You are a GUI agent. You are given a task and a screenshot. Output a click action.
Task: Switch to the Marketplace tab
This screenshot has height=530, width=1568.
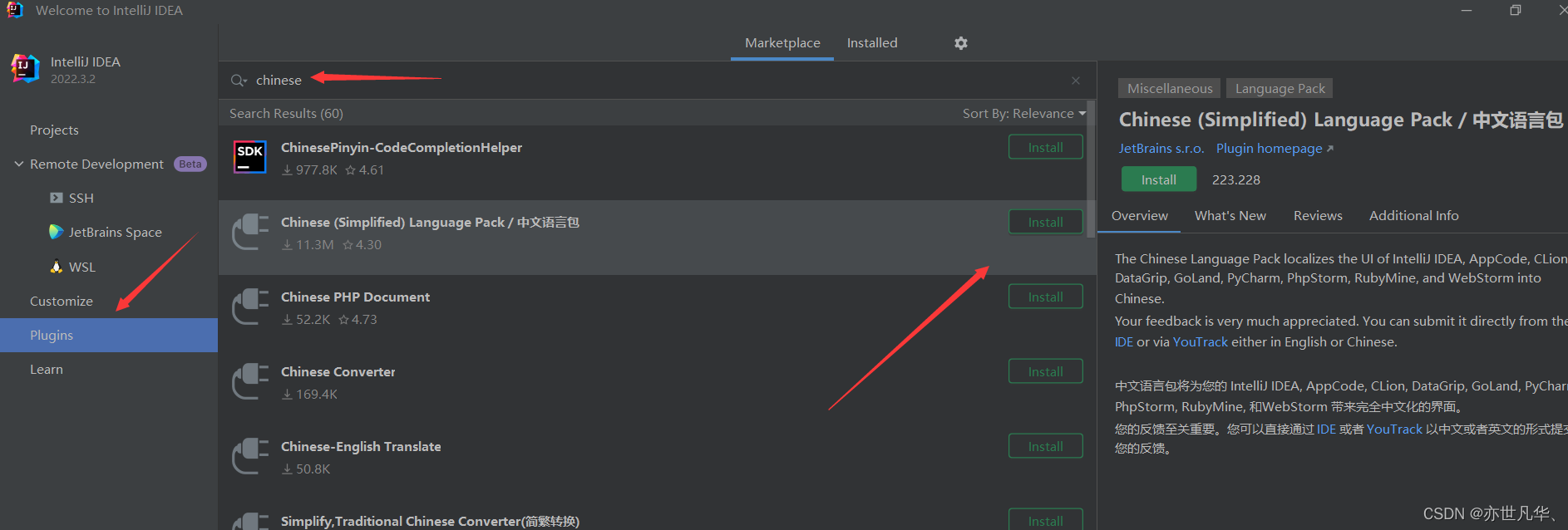[782, 43]
